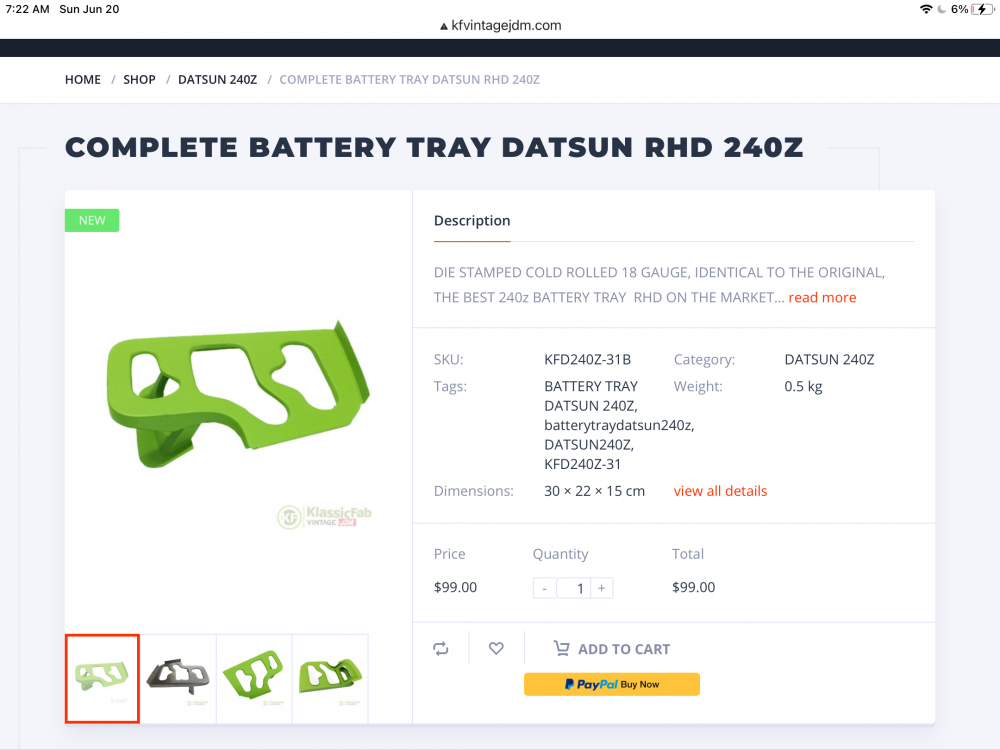Increase quantity with plus button

tap(601, 588)
